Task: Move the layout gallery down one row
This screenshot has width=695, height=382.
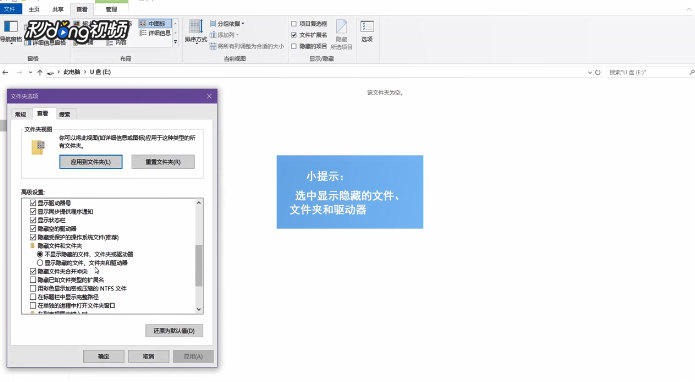Action: click(176, 33)
